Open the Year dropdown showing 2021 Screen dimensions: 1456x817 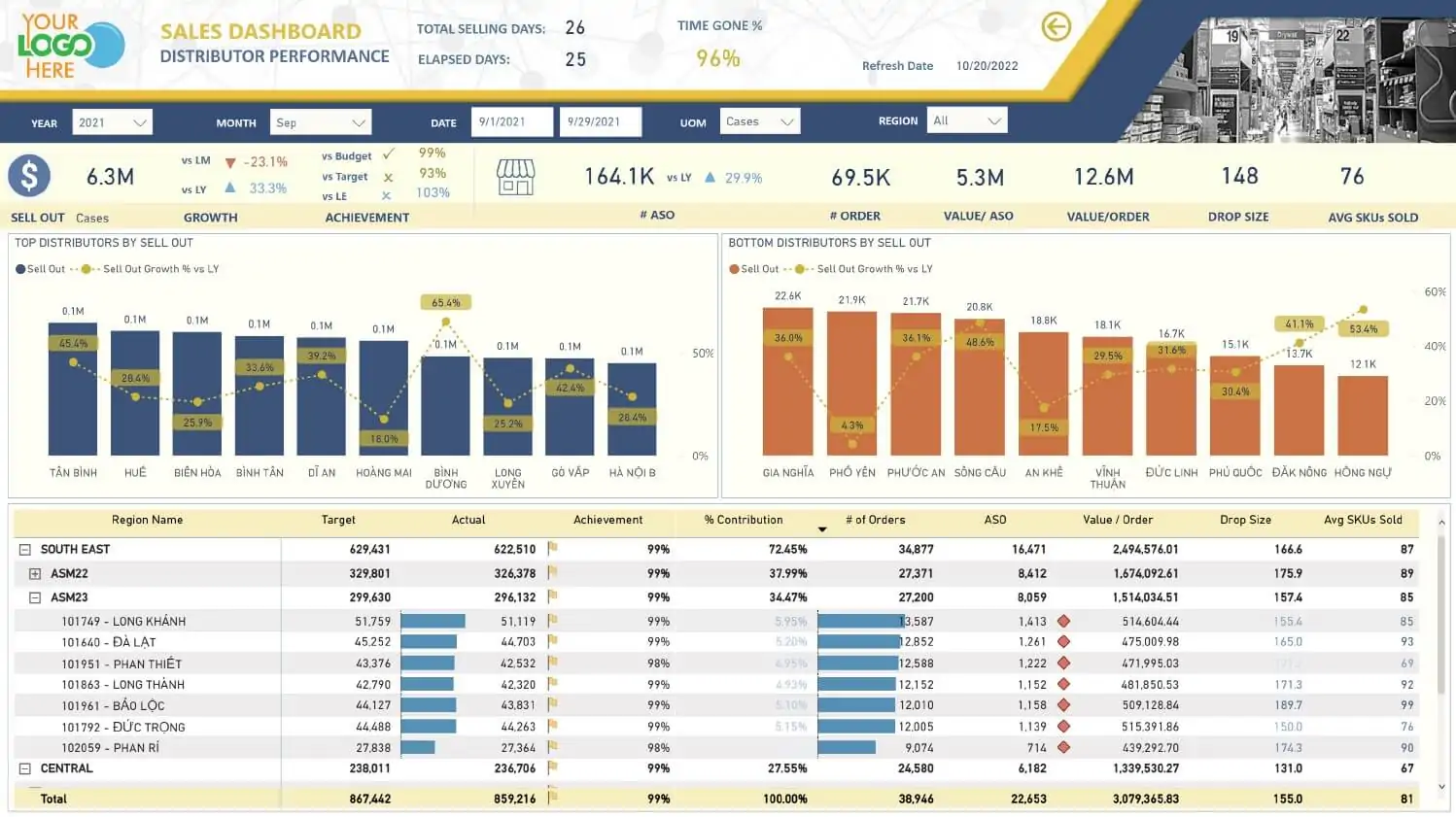click(x=113, y=122)
